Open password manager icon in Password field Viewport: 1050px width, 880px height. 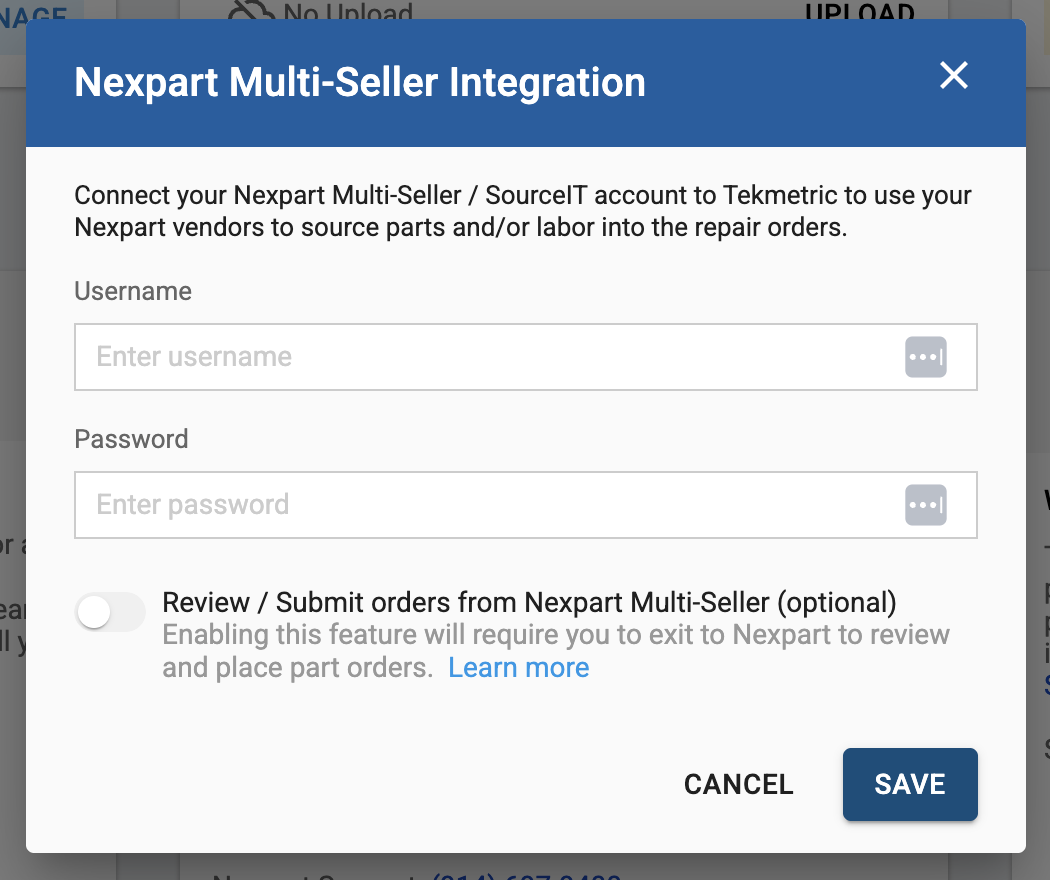[925, 505]
